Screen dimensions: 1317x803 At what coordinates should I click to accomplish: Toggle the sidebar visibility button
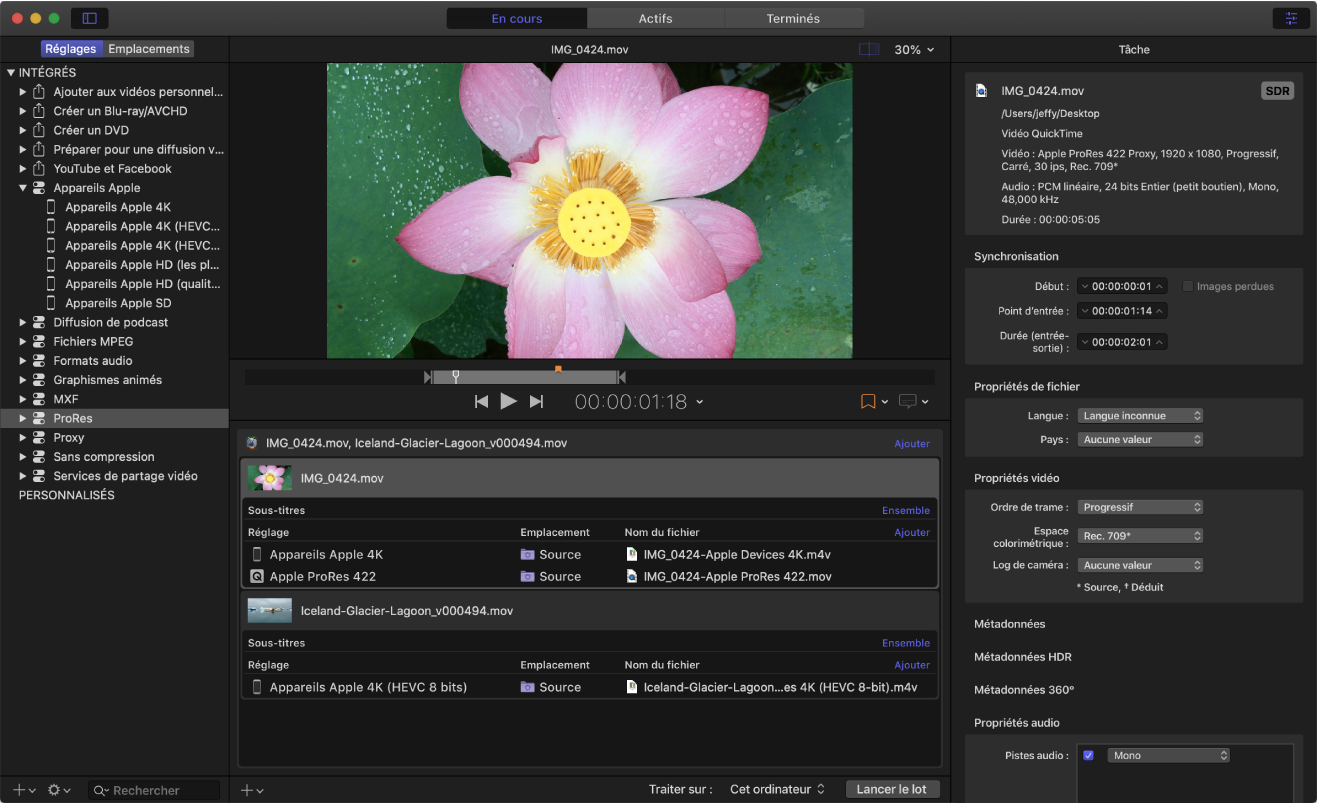(x=90, y=18)
